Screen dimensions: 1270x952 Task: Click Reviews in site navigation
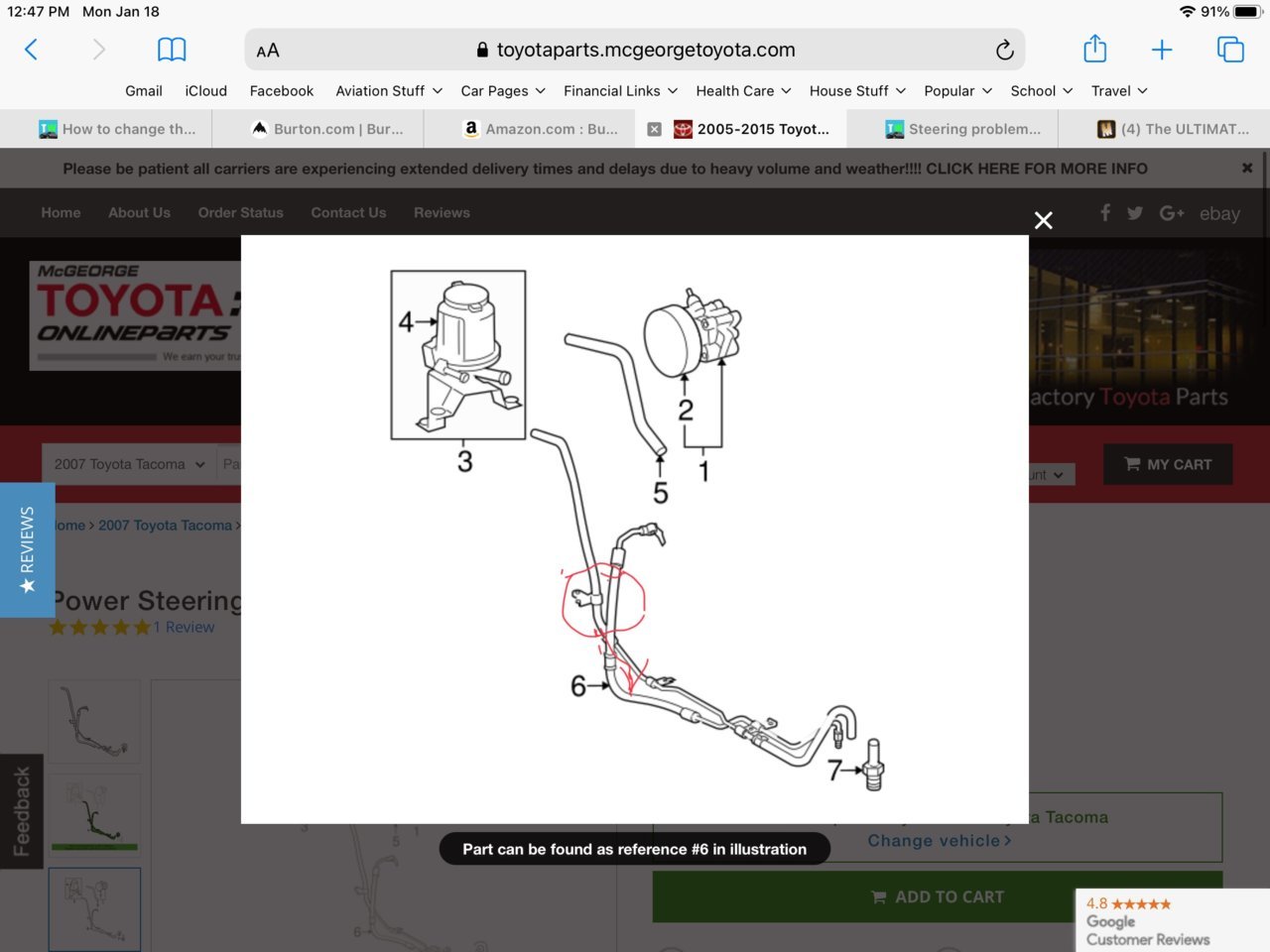click(x=442, y=212)
